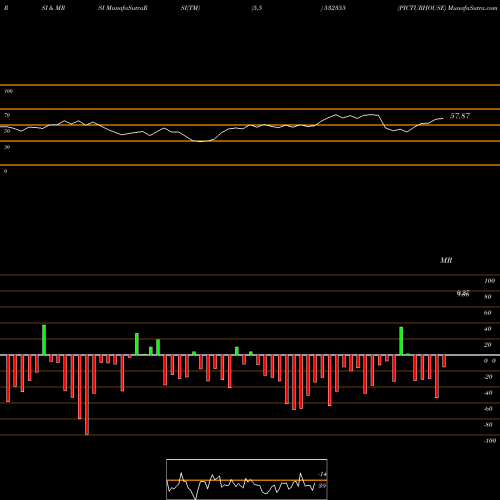The width and height of the screenshot is (500, 500).
Task: Click the -20 label on MR axis
Action: coord(488,377)
